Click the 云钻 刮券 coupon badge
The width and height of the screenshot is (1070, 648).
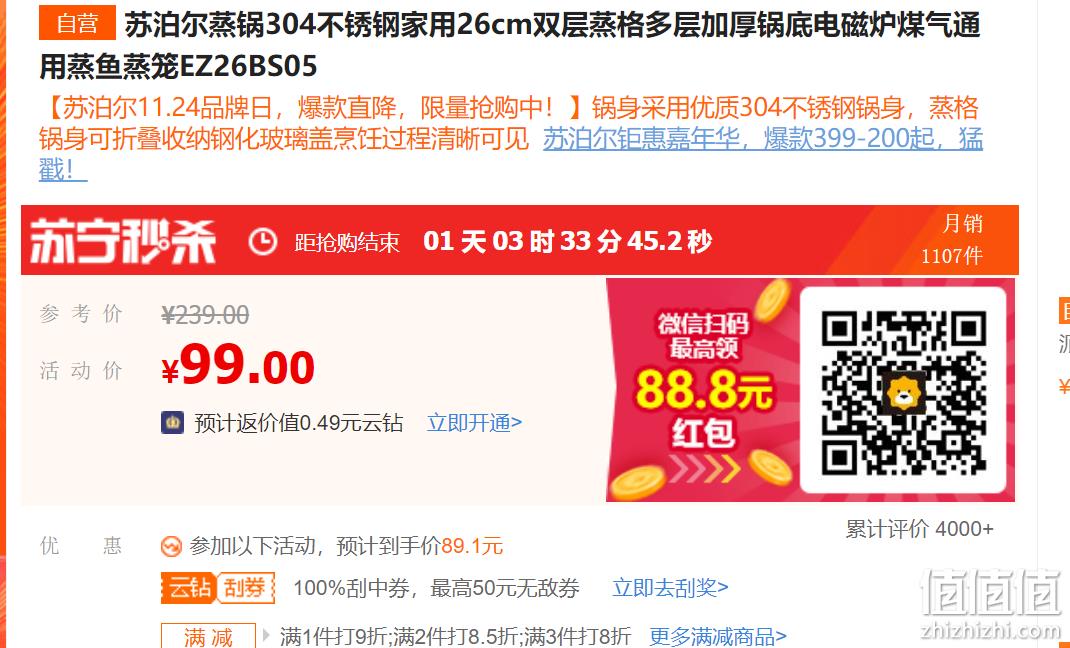click(218, 587)
